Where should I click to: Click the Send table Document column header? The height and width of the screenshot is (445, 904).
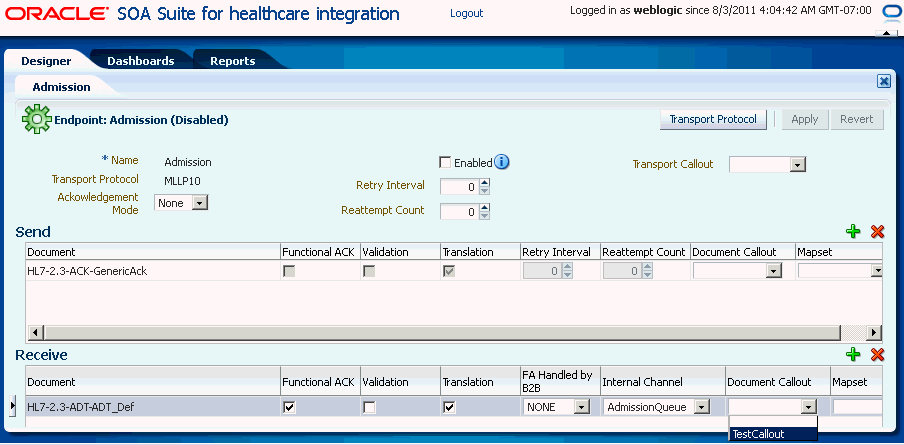point(153,252)
